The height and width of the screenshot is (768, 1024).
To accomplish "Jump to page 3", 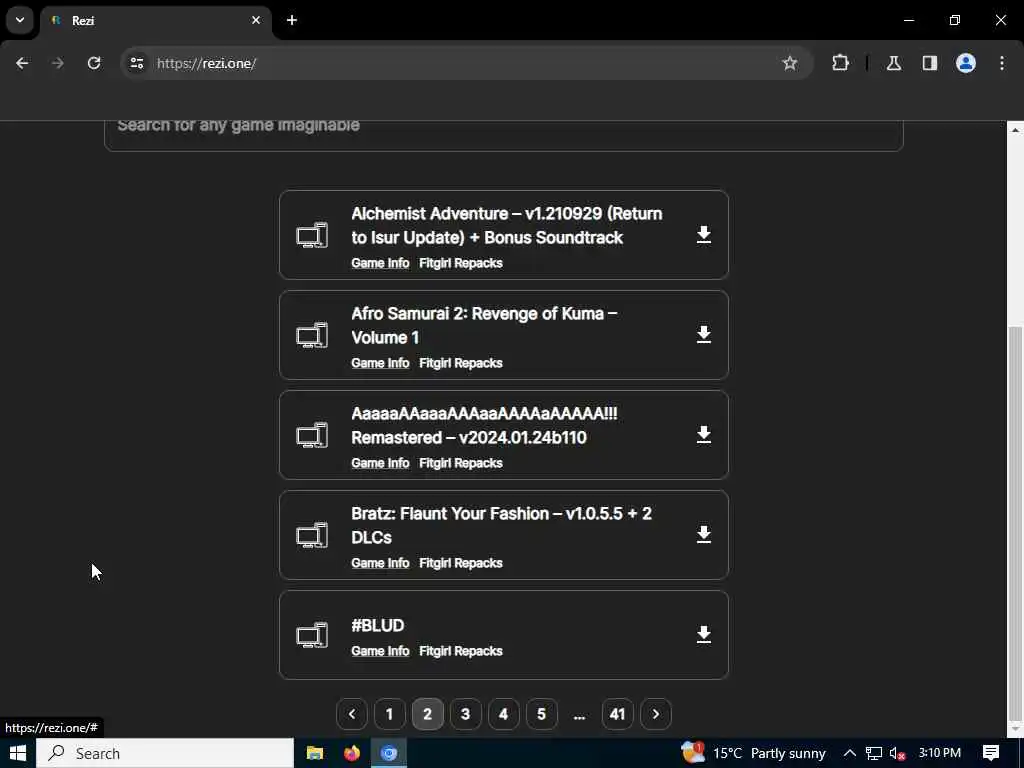I will coord(466,714).
